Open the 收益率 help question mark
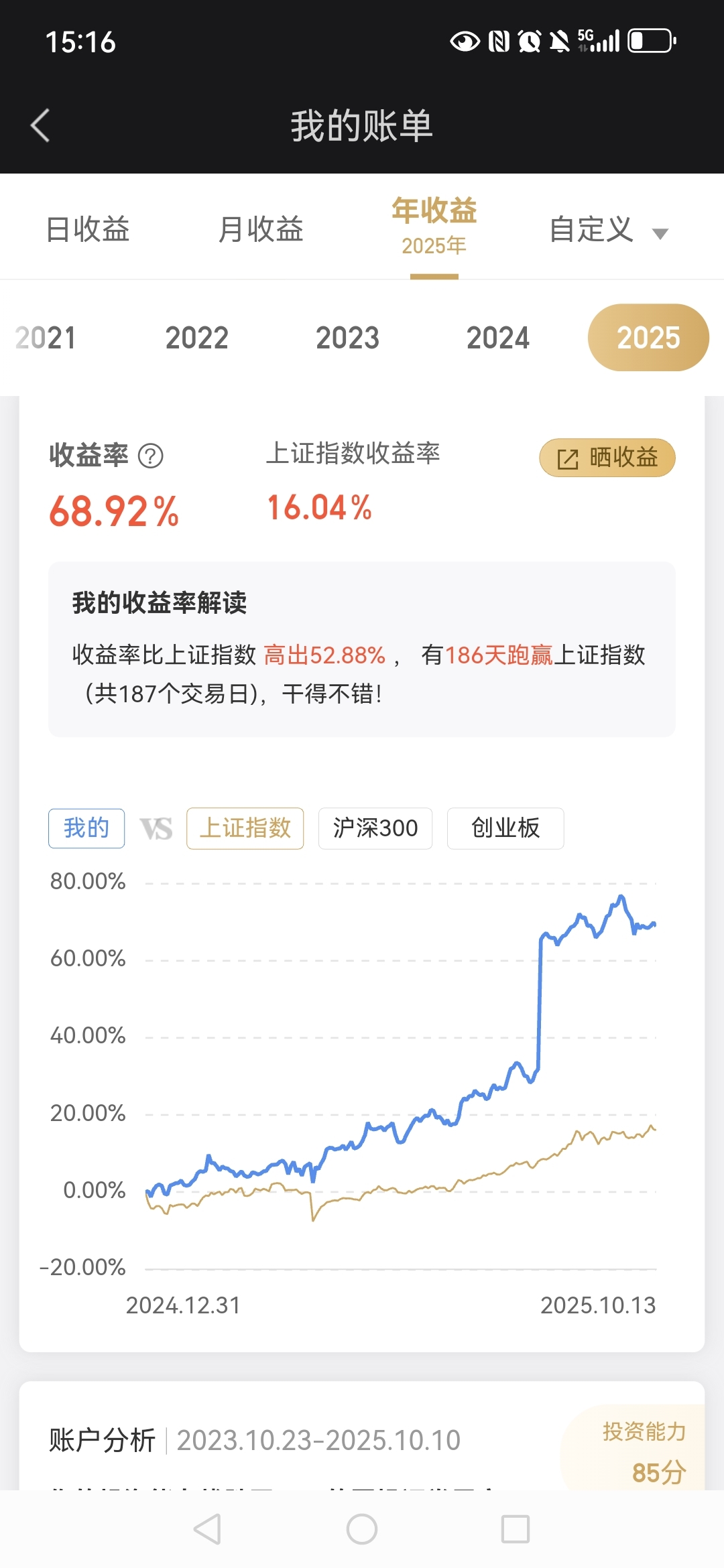The image size is (724, 1568). click(x=150, y=456)
